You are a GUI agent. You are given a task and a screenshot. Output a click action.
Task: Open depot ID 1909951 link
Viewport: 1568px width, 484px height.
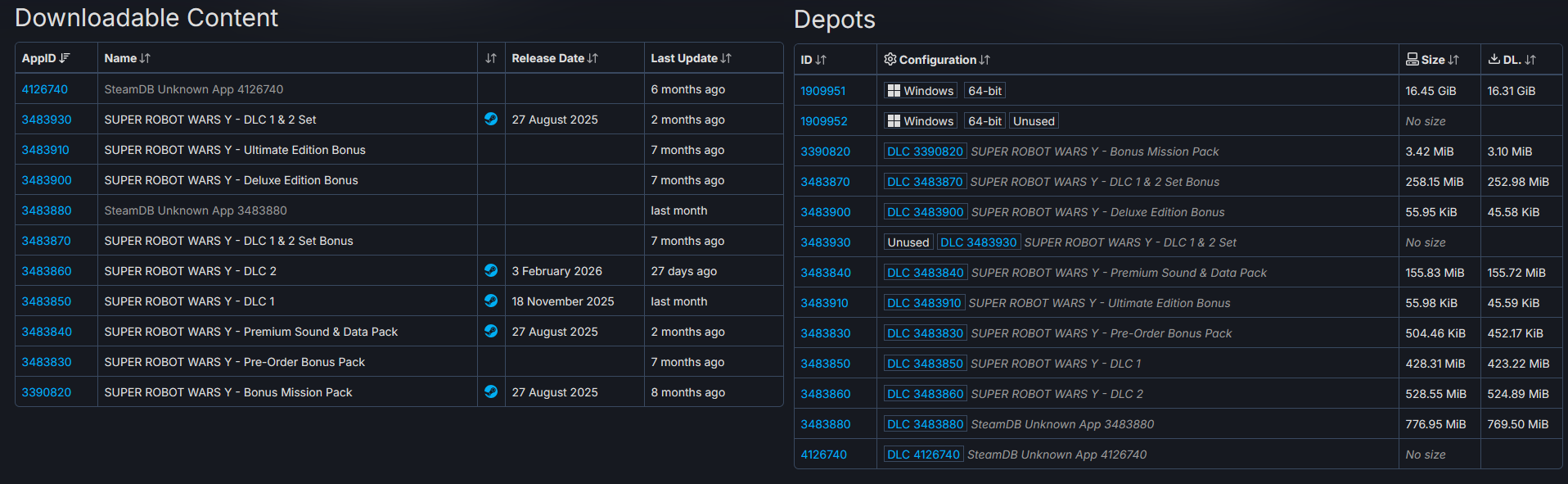point(823,91)
